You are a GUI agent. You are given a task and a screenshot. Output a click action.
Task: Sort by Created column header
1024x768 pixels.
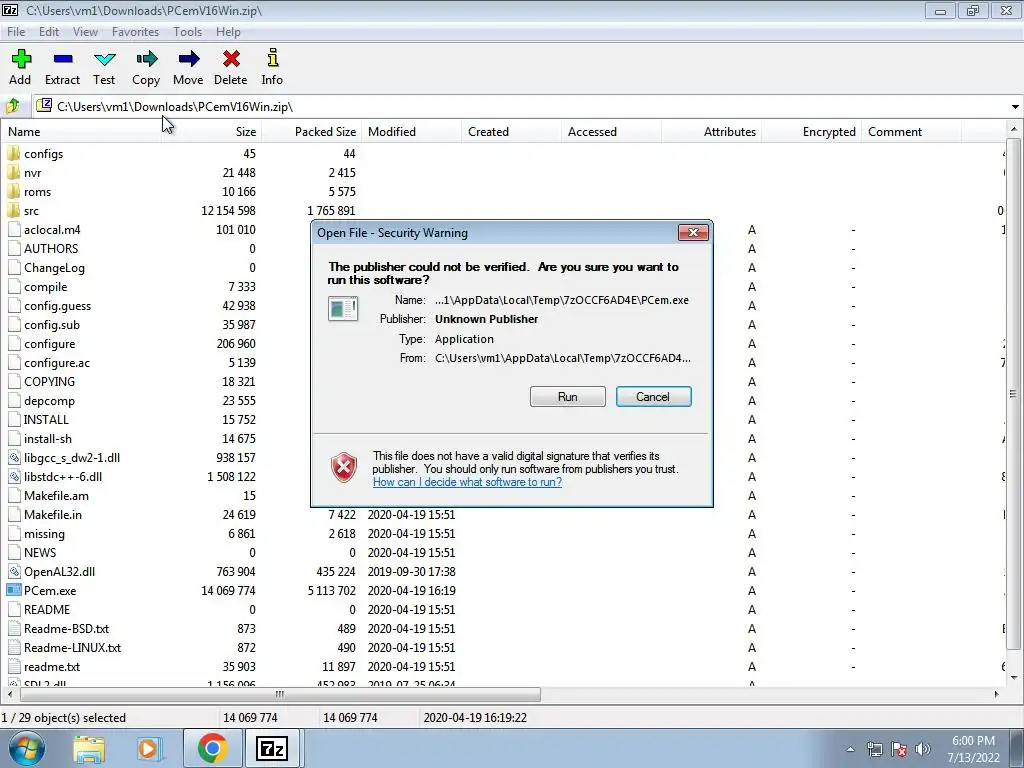[511, 131]
